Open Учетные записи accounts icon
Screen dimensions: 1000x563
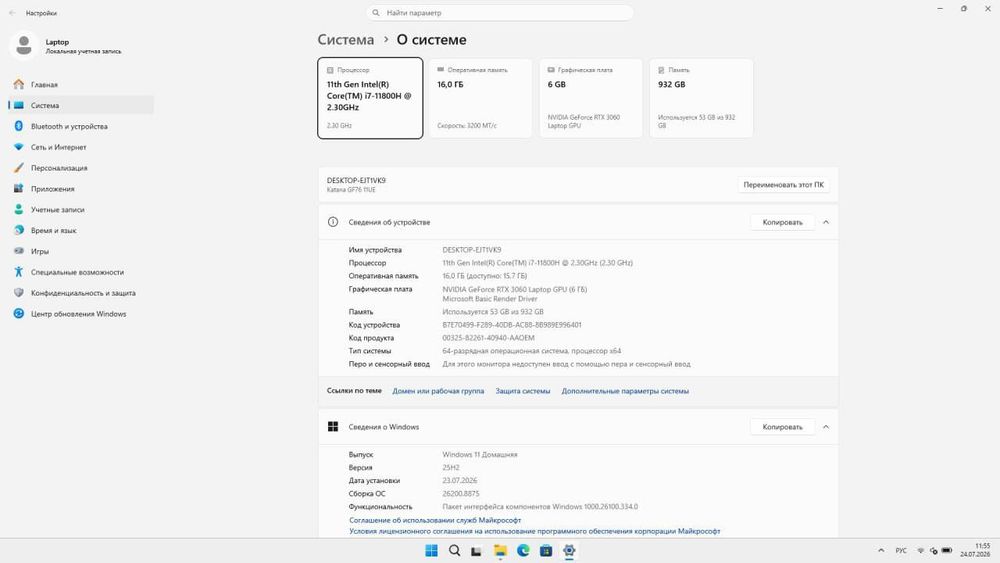[18, 209]
